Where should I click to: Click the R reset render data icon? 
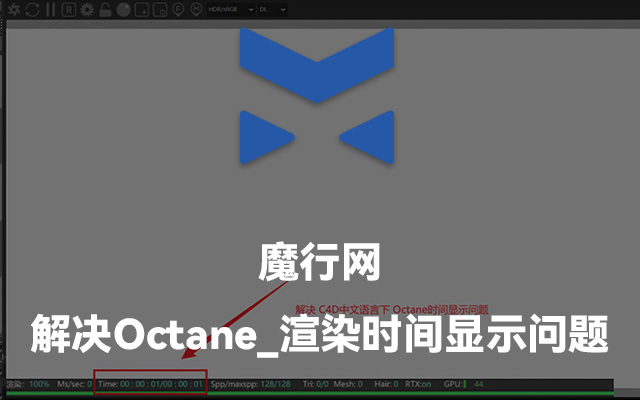coord(69,9)
